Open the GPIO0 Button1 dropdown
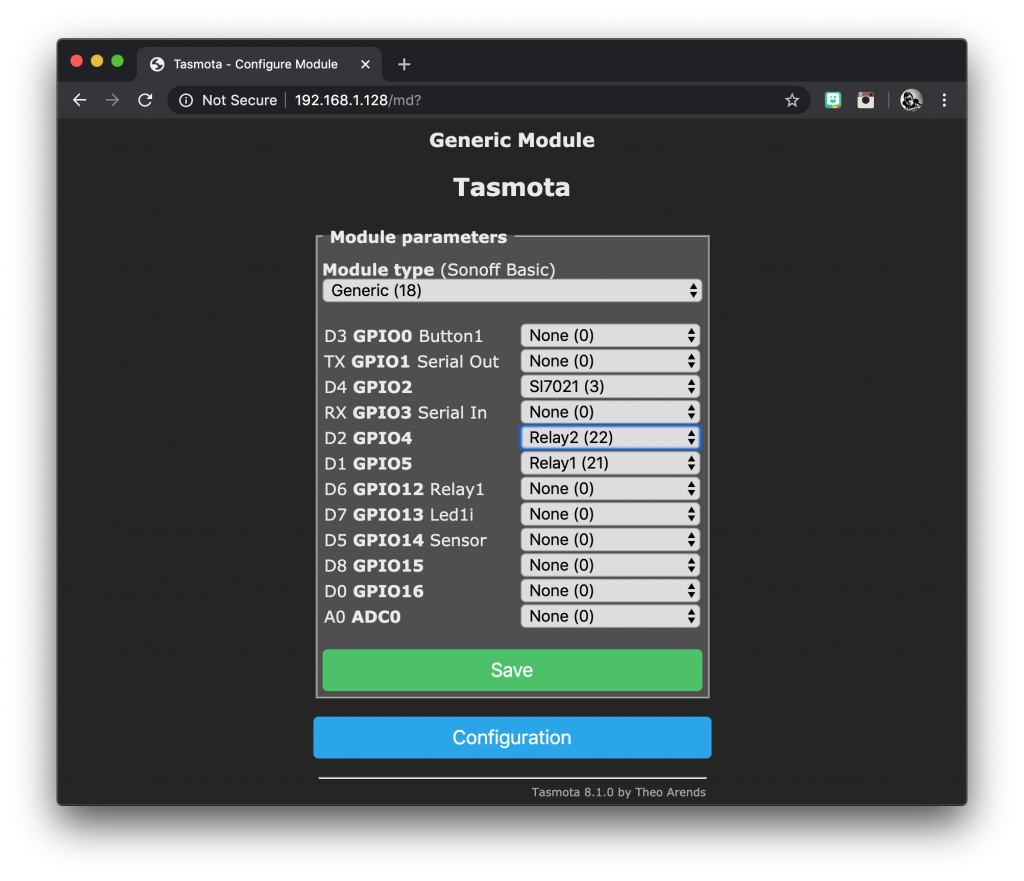Screen dimensions: 1024x881 click(610, 336)
